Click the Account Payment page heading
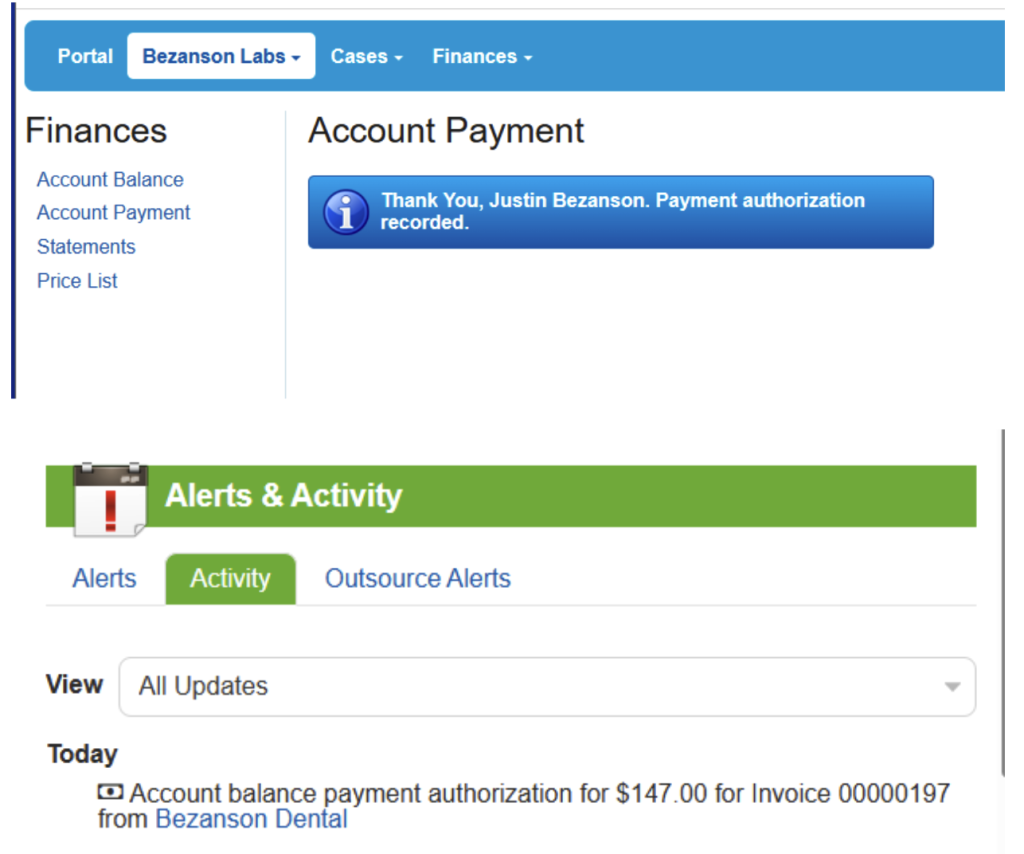The image size is (1024, 854). pyautogui.click(x=446, y=131)
